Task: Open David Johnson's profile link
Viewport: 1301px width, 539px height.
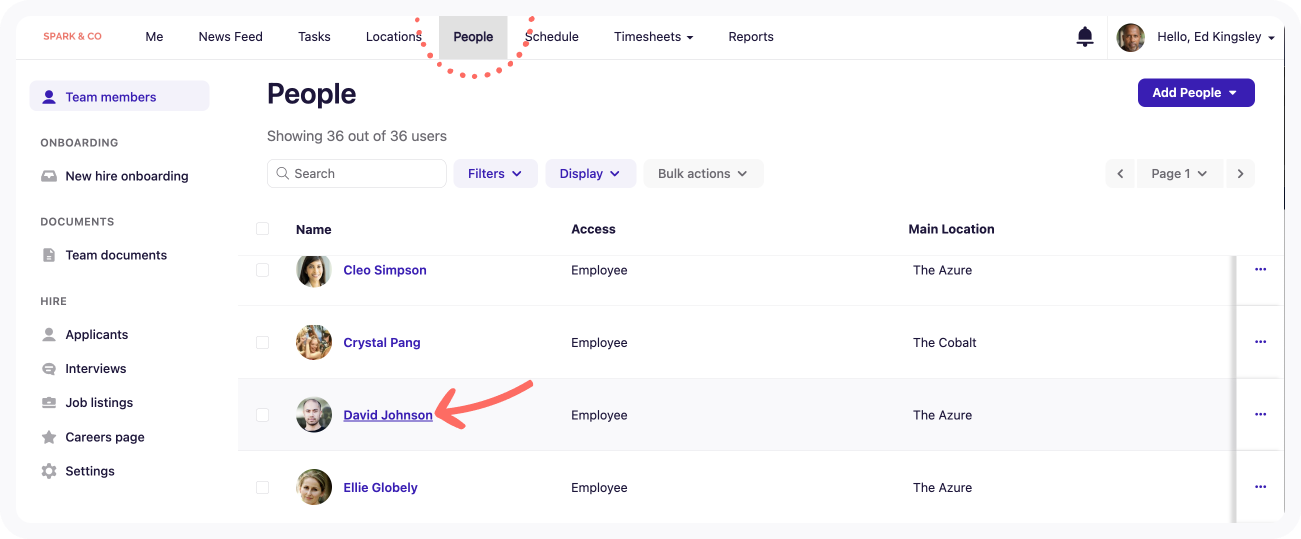Action: tap(388, 415)
